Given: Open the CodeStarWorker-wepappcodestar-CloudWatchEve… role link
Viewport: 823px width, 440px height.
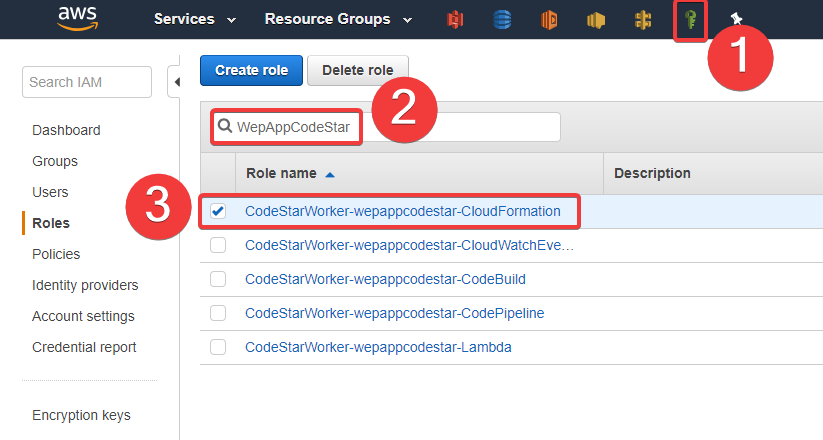Looking at the screenshot, I should pos(409,245).
